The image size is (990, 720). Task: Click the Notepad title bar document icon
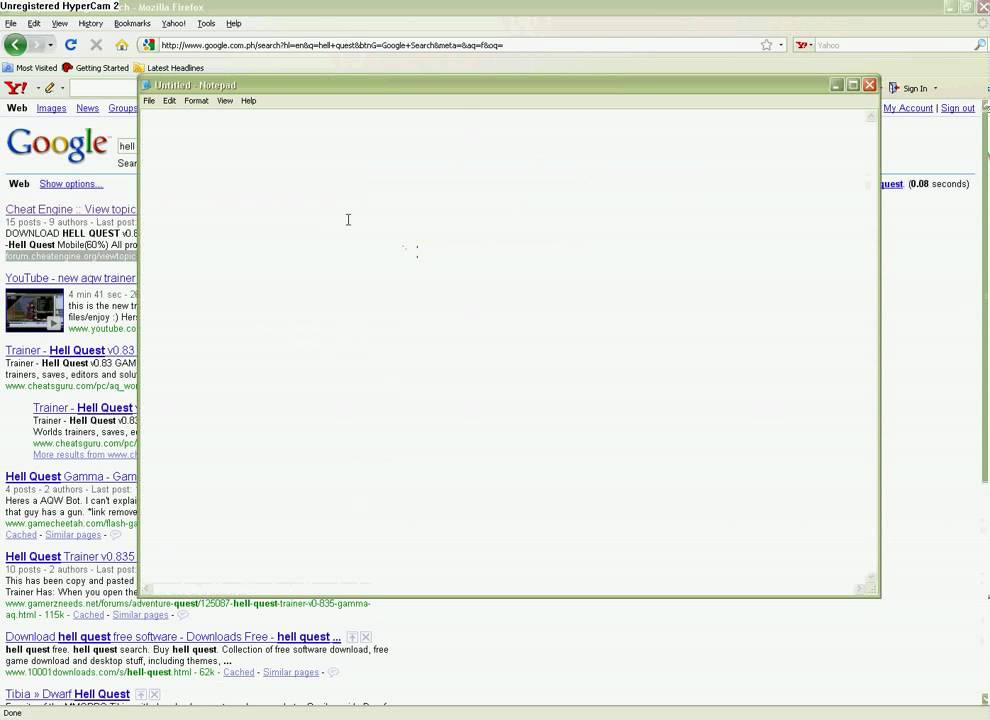146,85
